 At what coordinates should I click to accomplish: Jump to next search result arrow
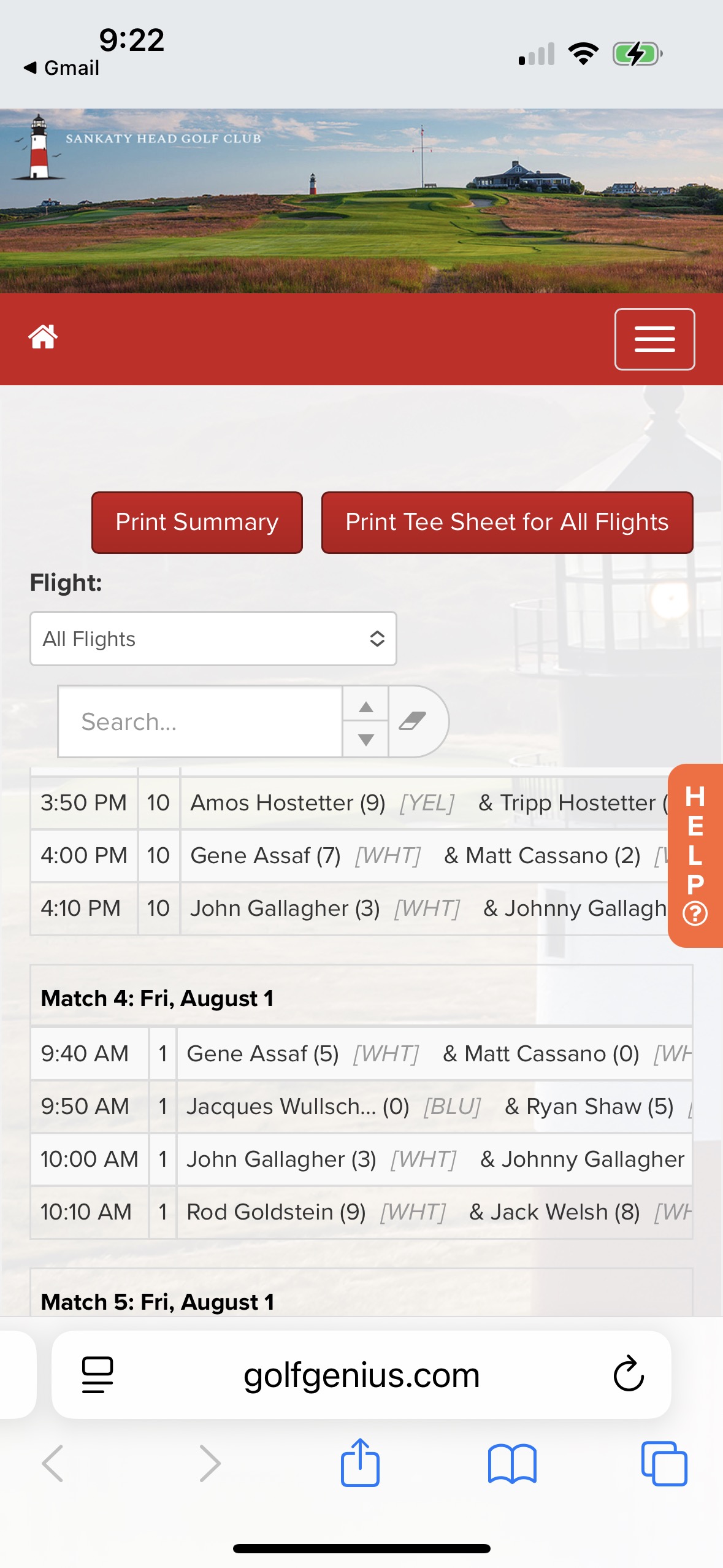[x=366, y=739]
